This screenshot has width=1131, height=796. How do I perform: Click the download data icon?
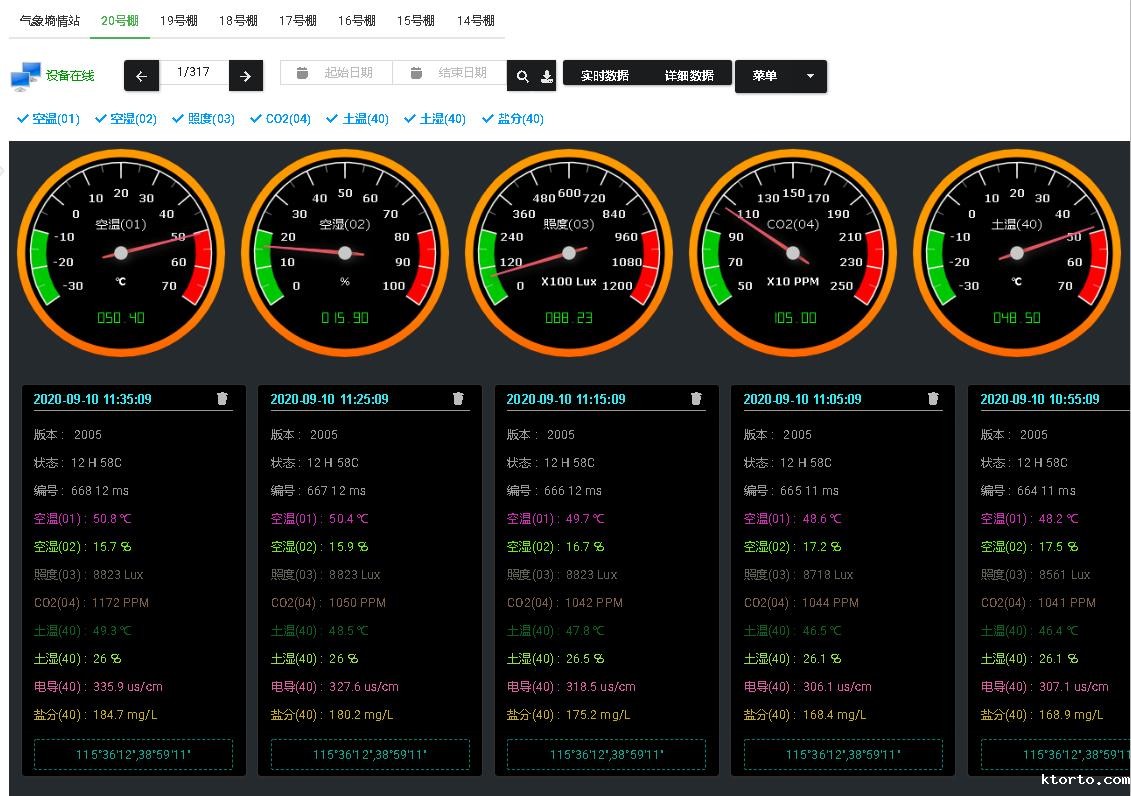(547, 76)
